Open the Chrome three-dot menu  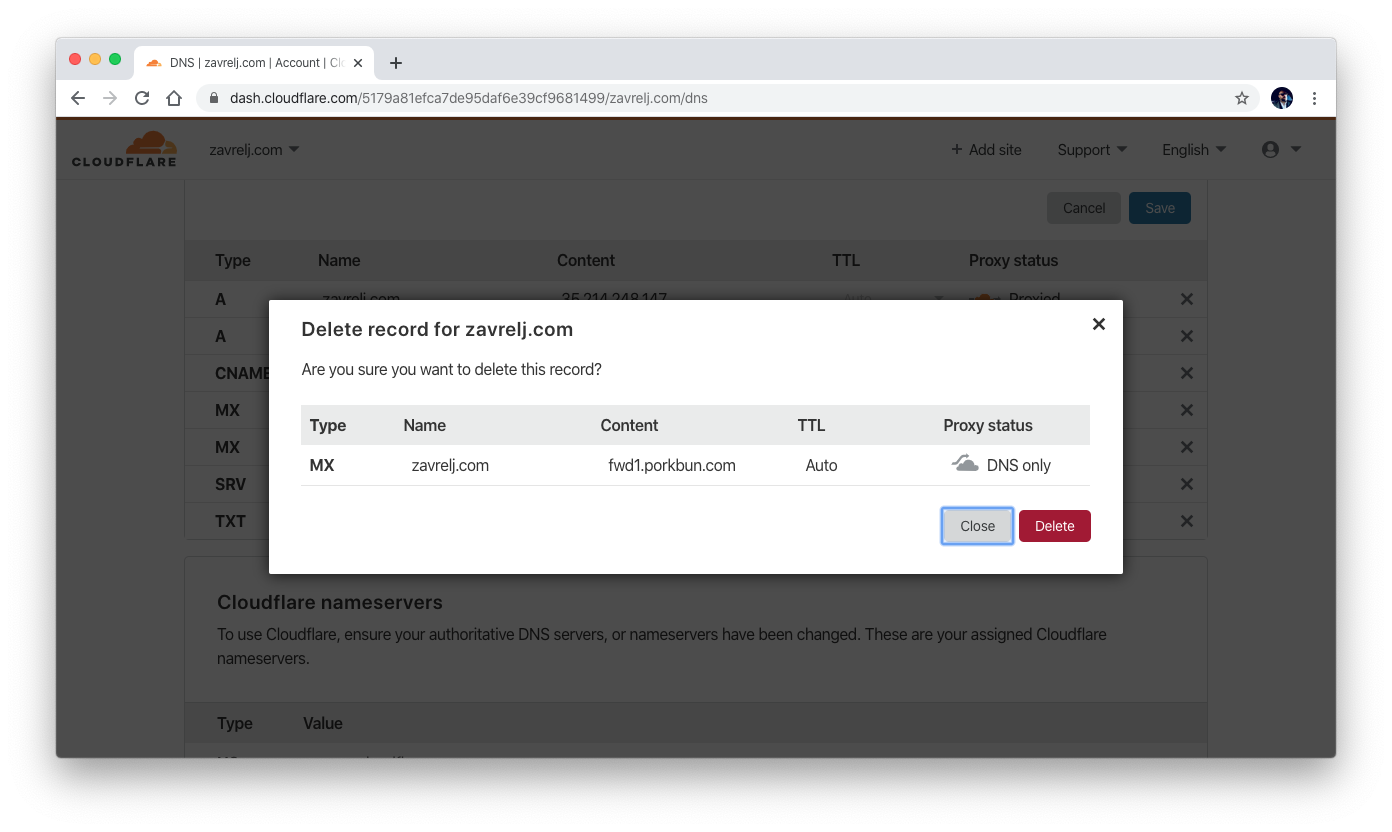coord(1314,98)
